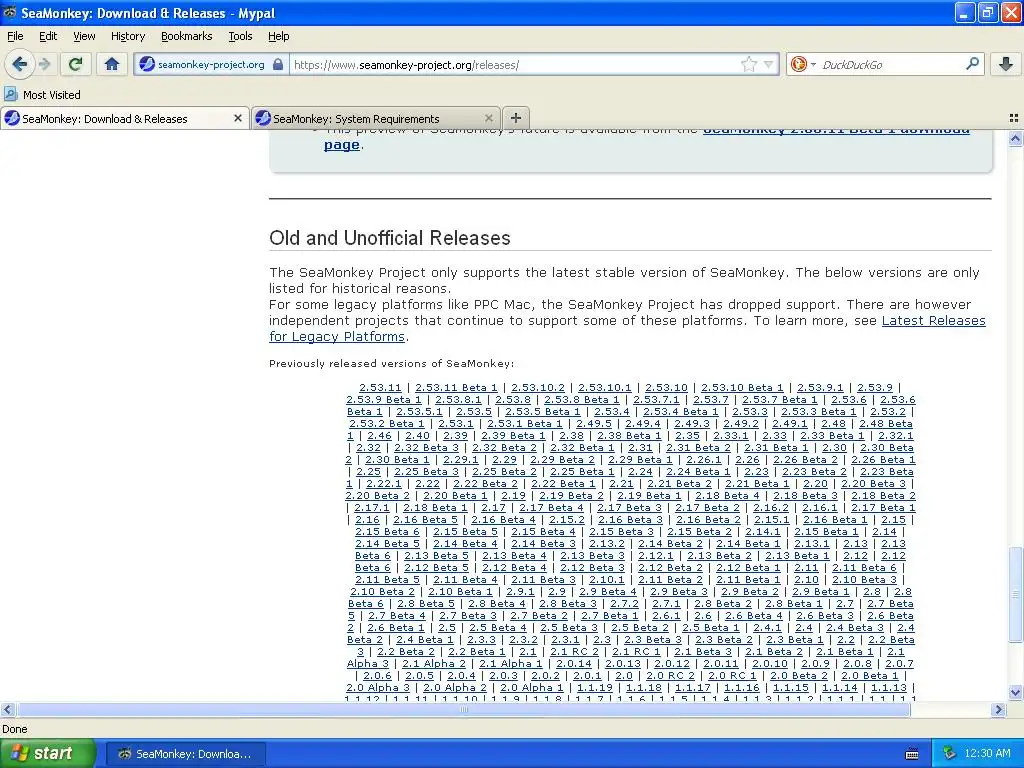Open the 2.53.9.1 release link

[820, 387]
